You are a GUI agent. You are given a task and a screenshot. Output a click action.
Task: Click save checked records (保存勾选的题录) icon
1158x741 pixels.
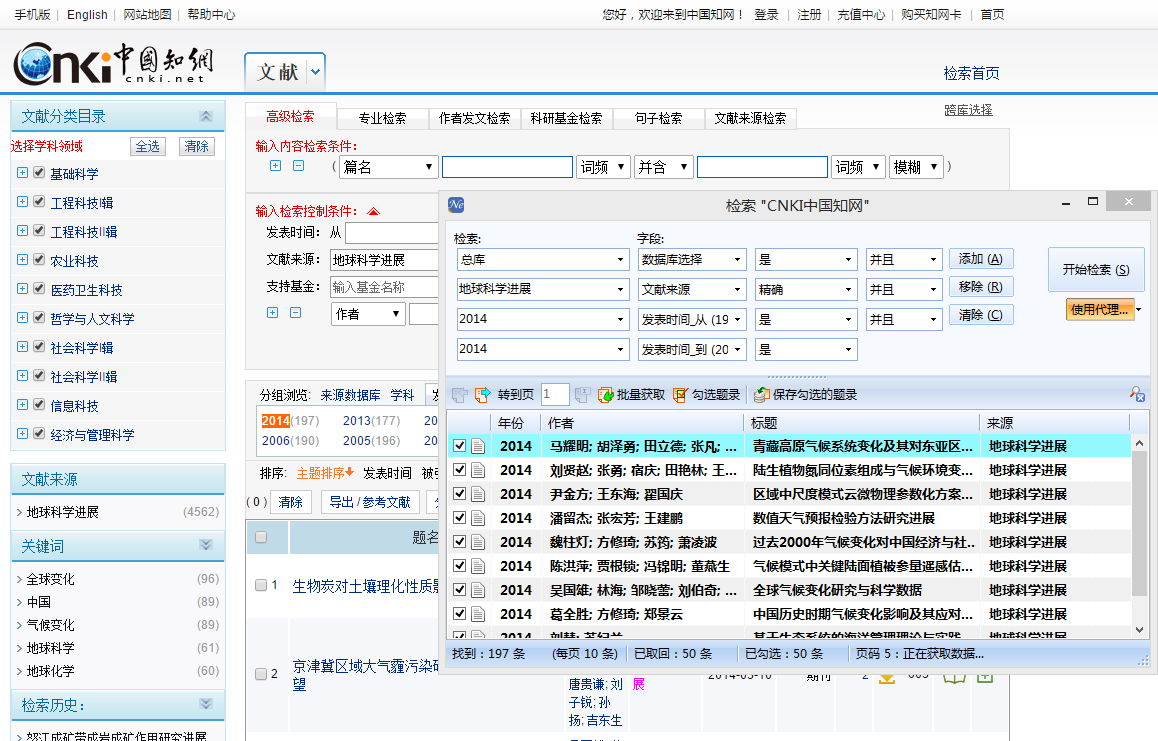tap(761, 395)
